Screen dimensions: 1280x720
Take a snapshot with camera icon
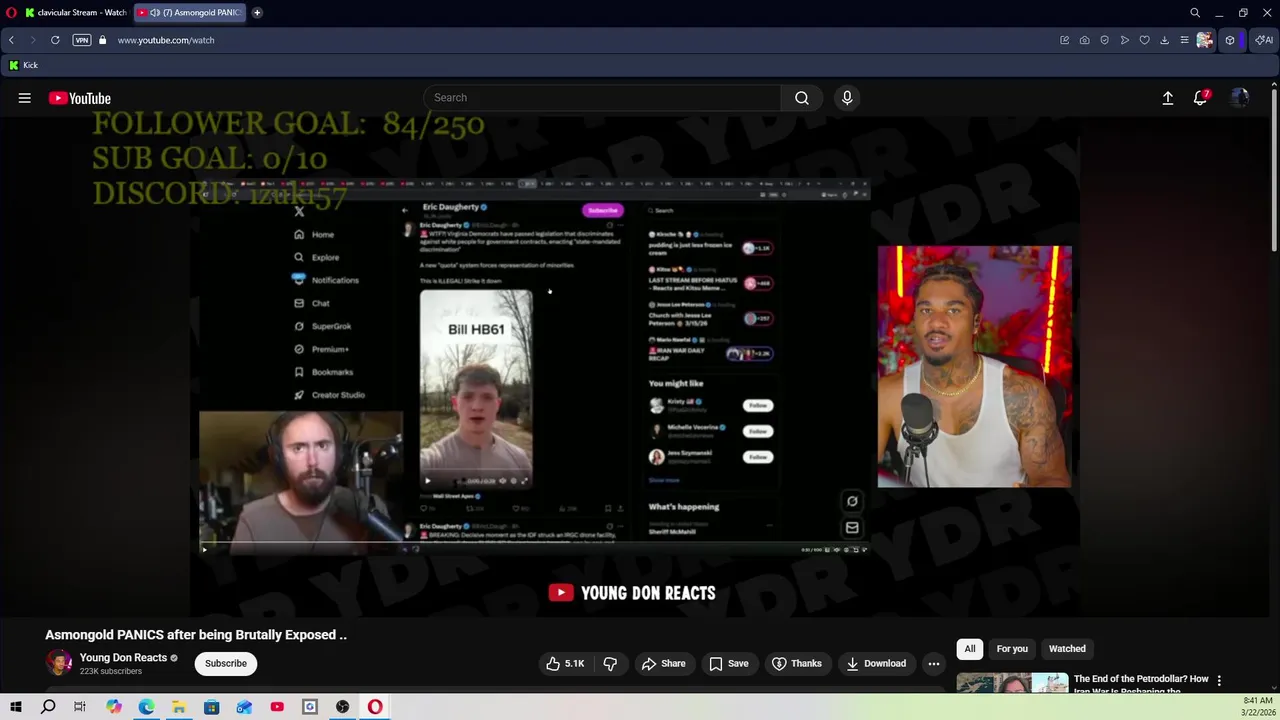[1085, 40]
